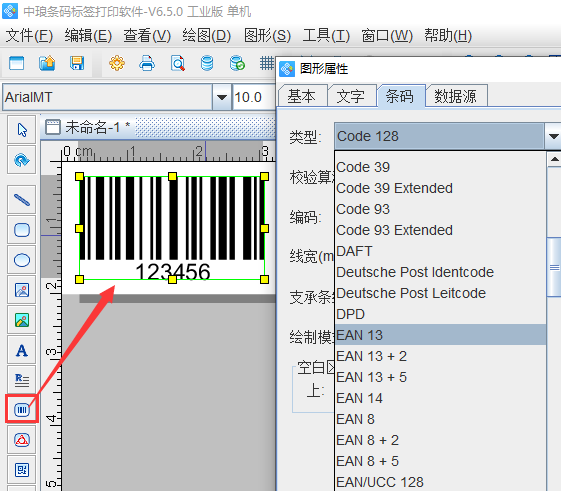561x491 pixels.
Task: Select the ellipse drawing tool
Action: point(22,260)
